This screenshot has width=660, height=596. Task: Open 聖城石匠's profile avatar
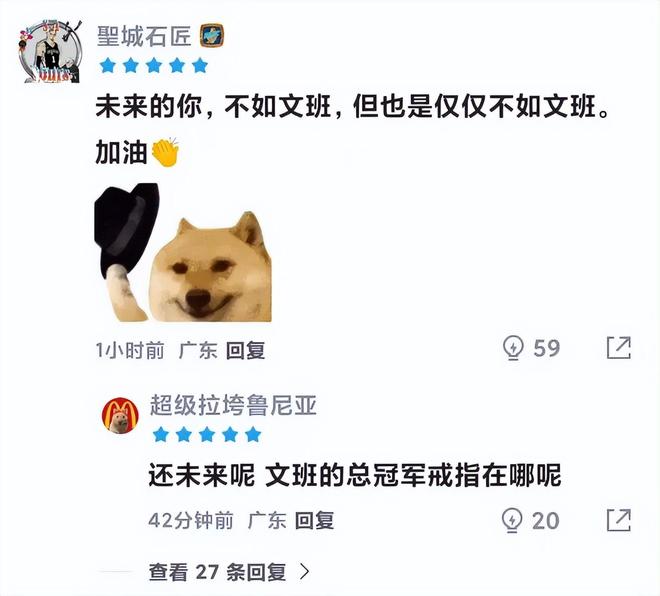[x=50, y=51]
